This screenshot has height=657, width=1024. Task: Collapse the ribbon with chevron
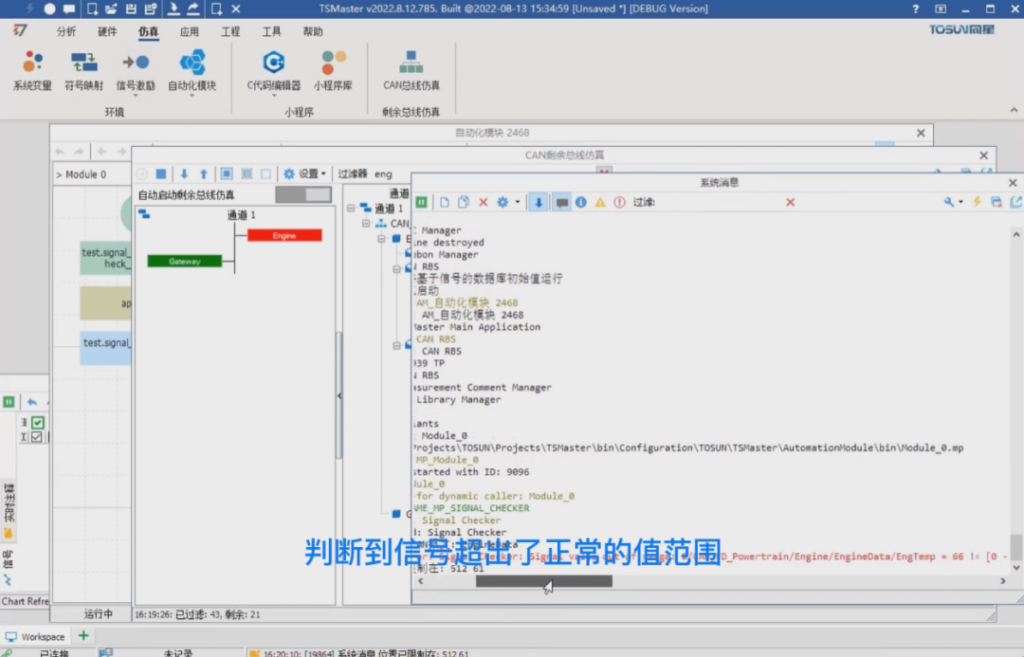(x=1014, y=110)
